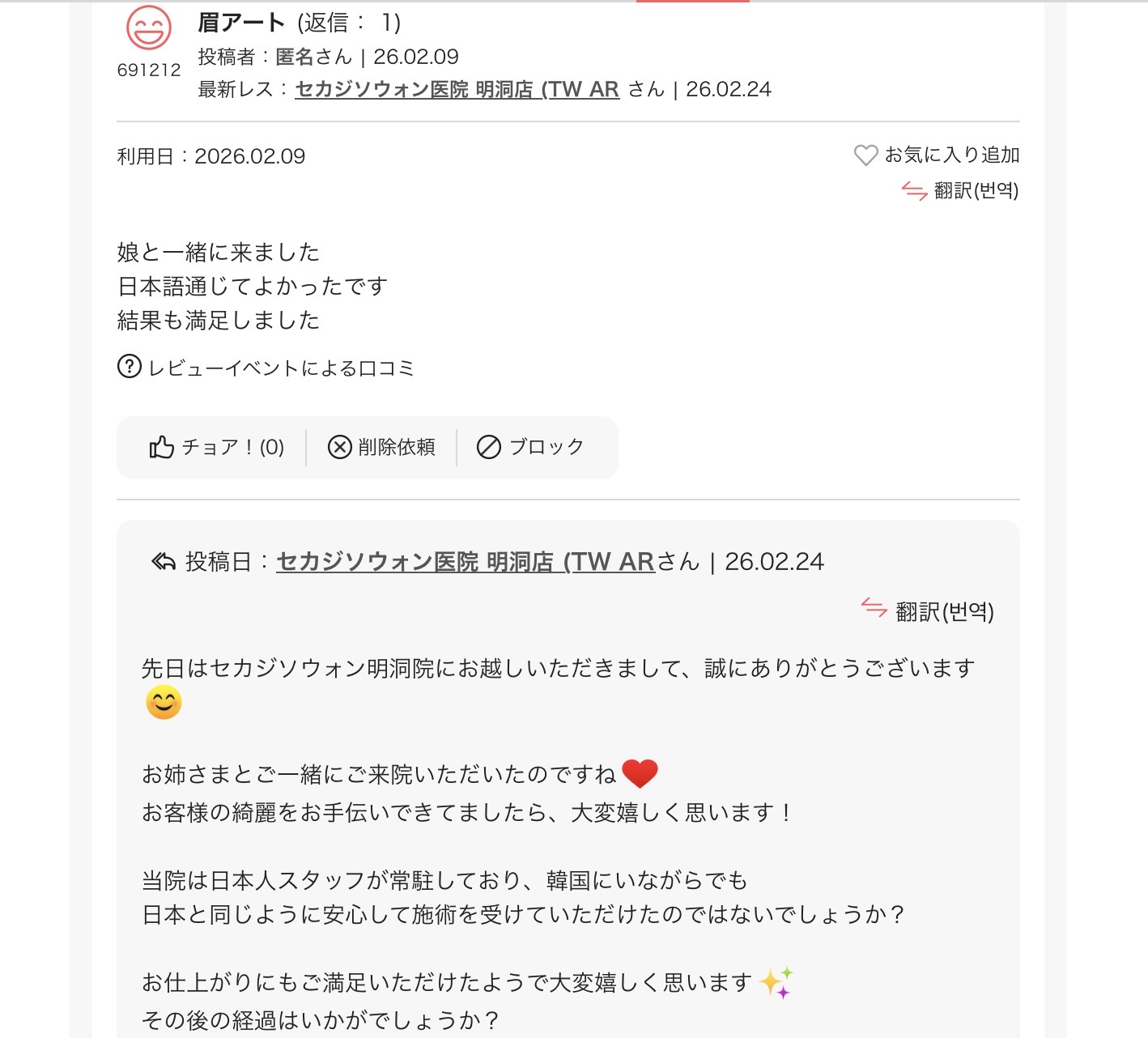Click the question mark help icon

(x=130, y=367)
